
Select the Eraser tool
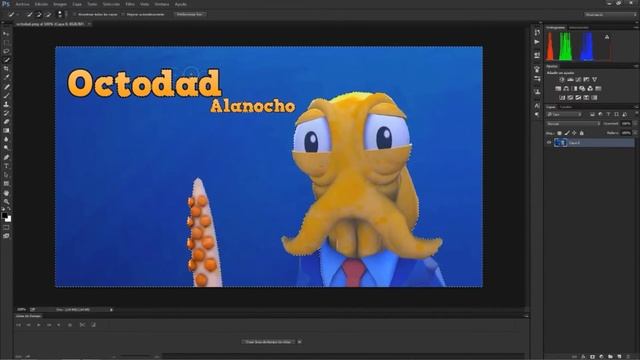[6, 122]
